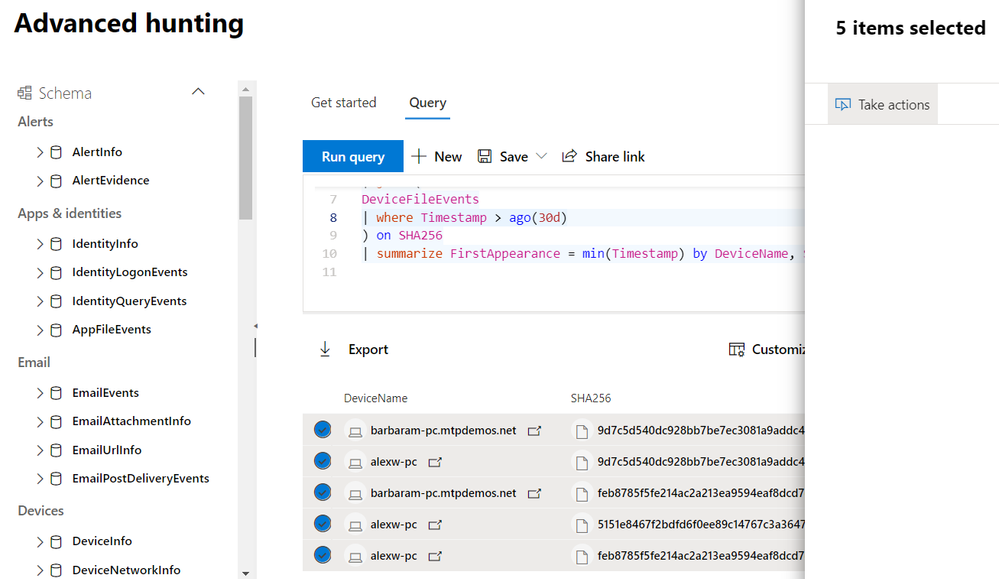Click the Save floppy disk icon

coord(485,156)
